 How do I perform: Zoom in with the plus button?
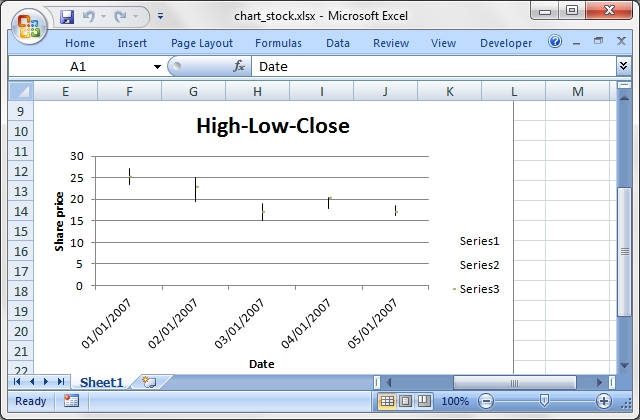[604, 401]
